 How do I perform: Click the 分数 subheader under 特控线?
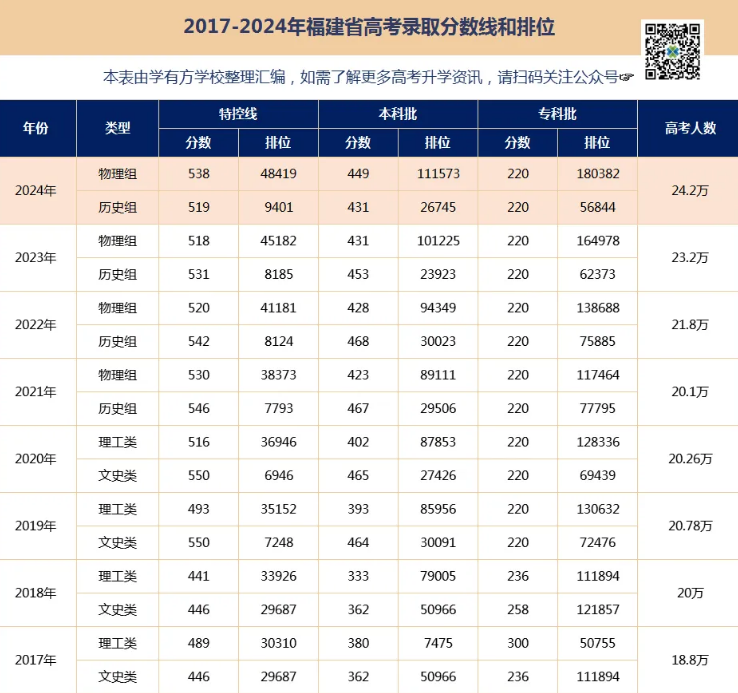(x=199, y=143)
